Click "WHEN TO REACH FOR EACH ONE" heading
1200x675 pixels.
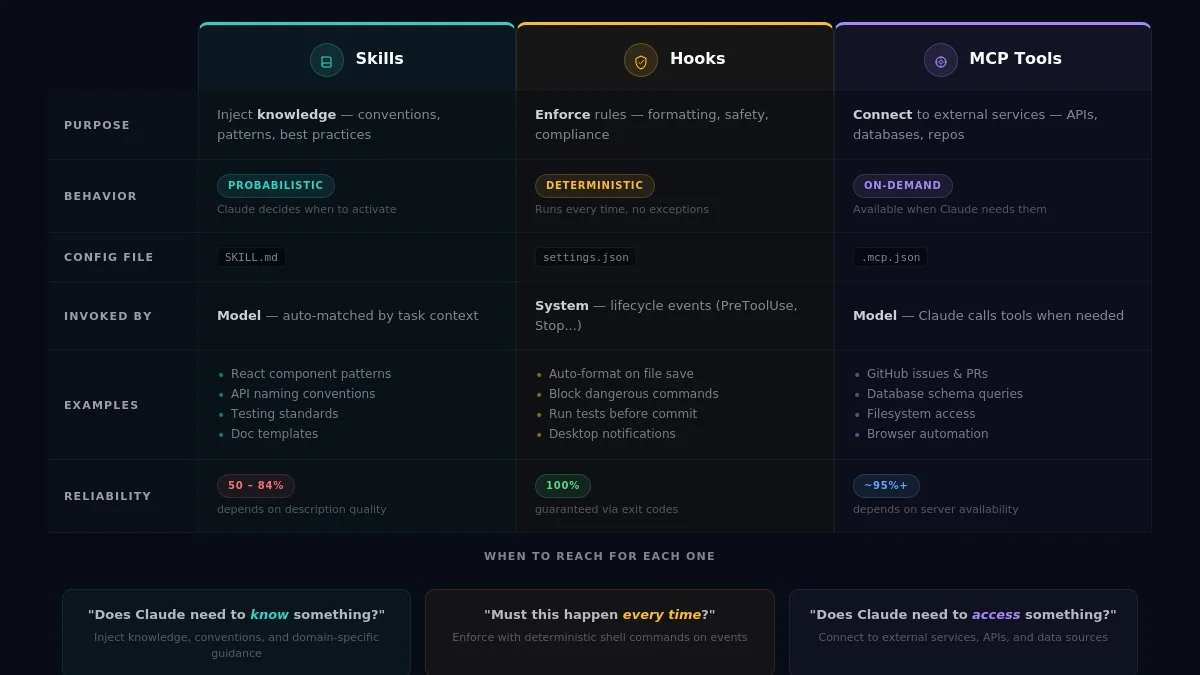pos(600,557)
